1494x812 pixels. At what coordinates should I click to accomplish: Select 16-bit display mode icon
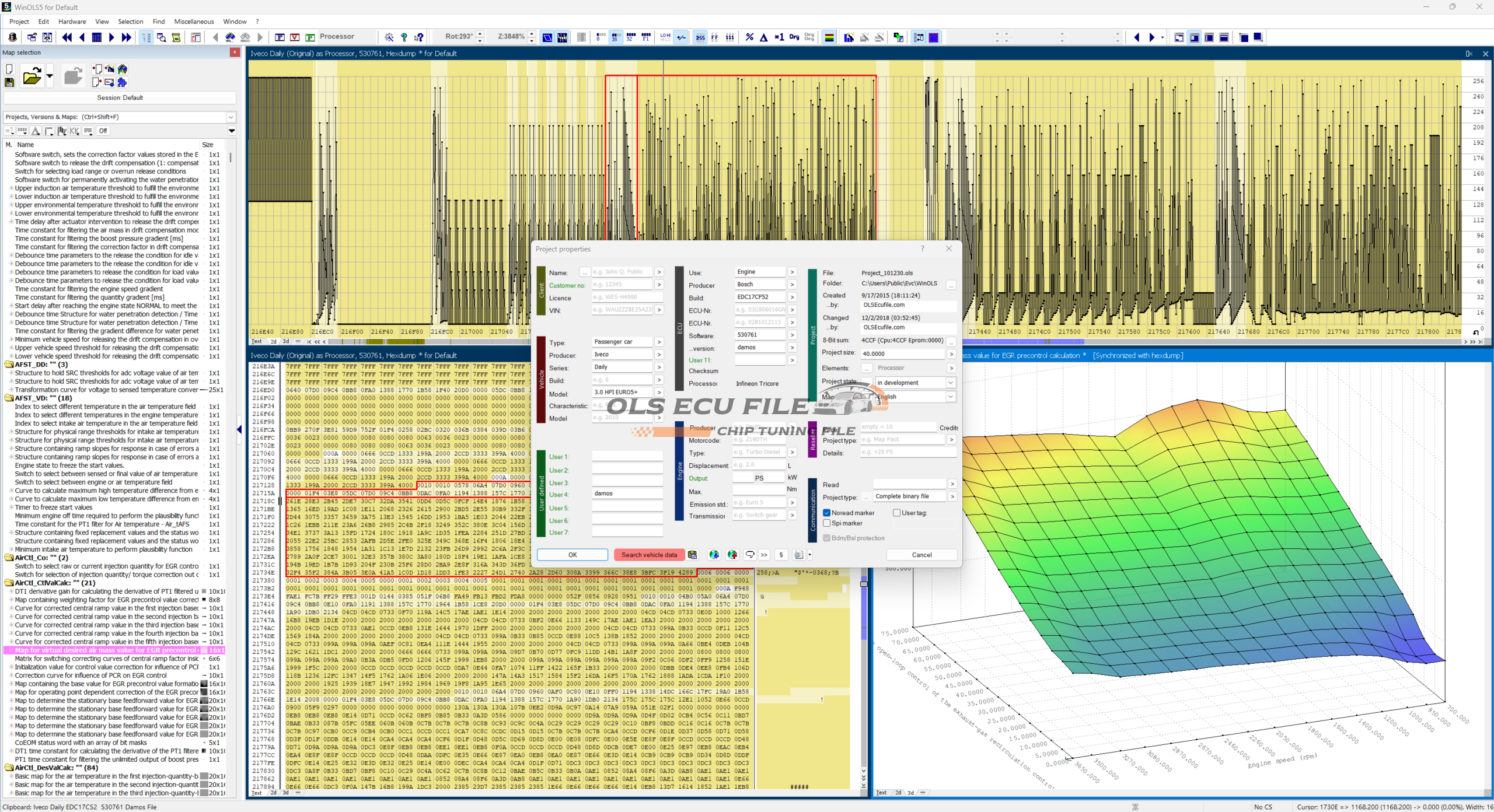click(615, 37)
